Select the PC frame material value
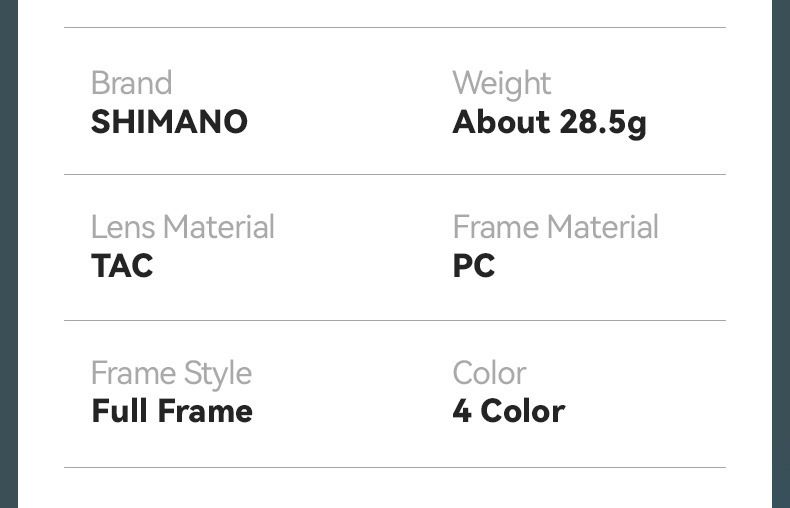Viewport: 790px width, 508px height. pyautogui.click(x=473, y=266)
